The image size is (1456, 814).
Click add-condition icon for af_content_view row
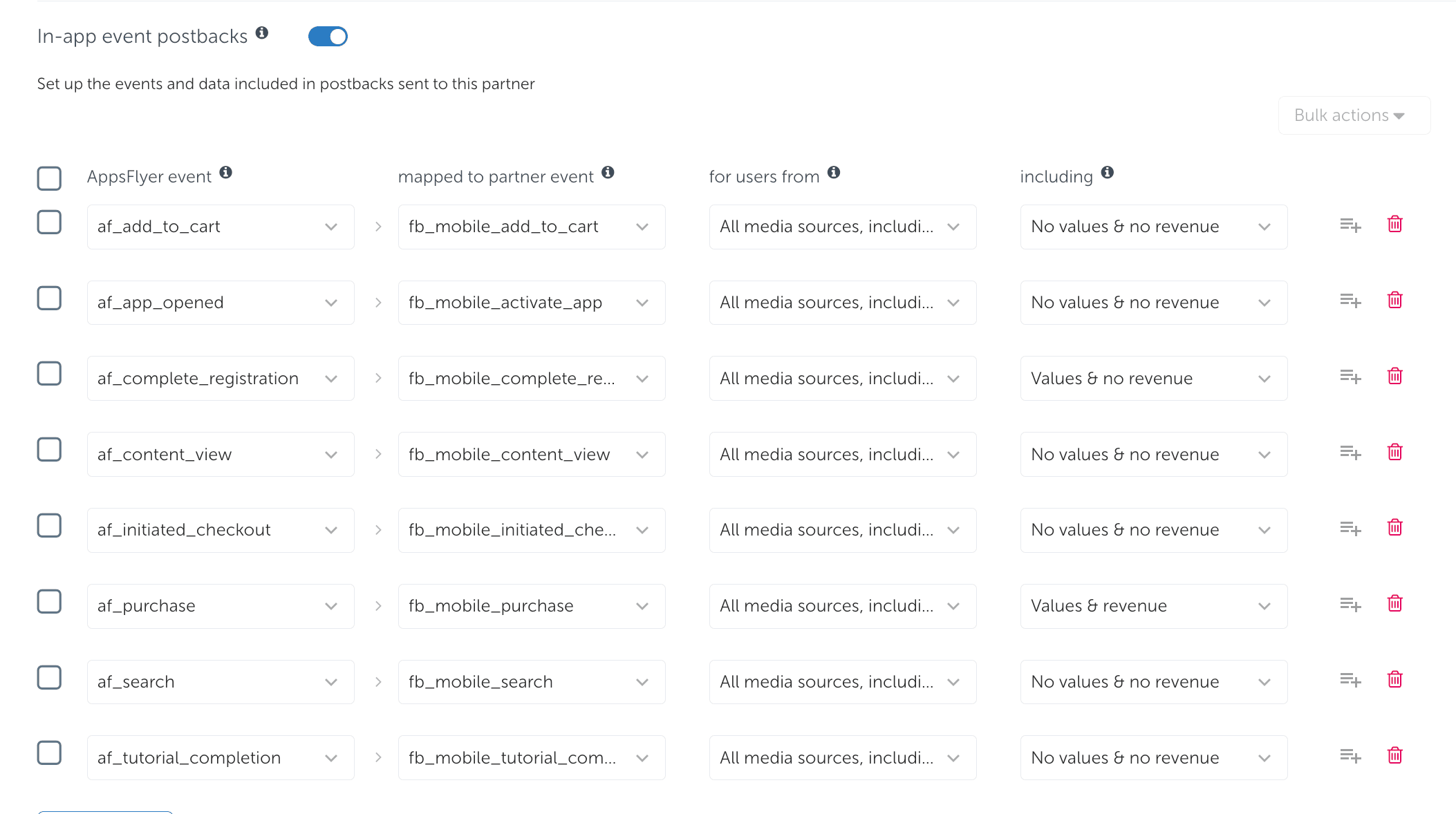point(1350,453)
